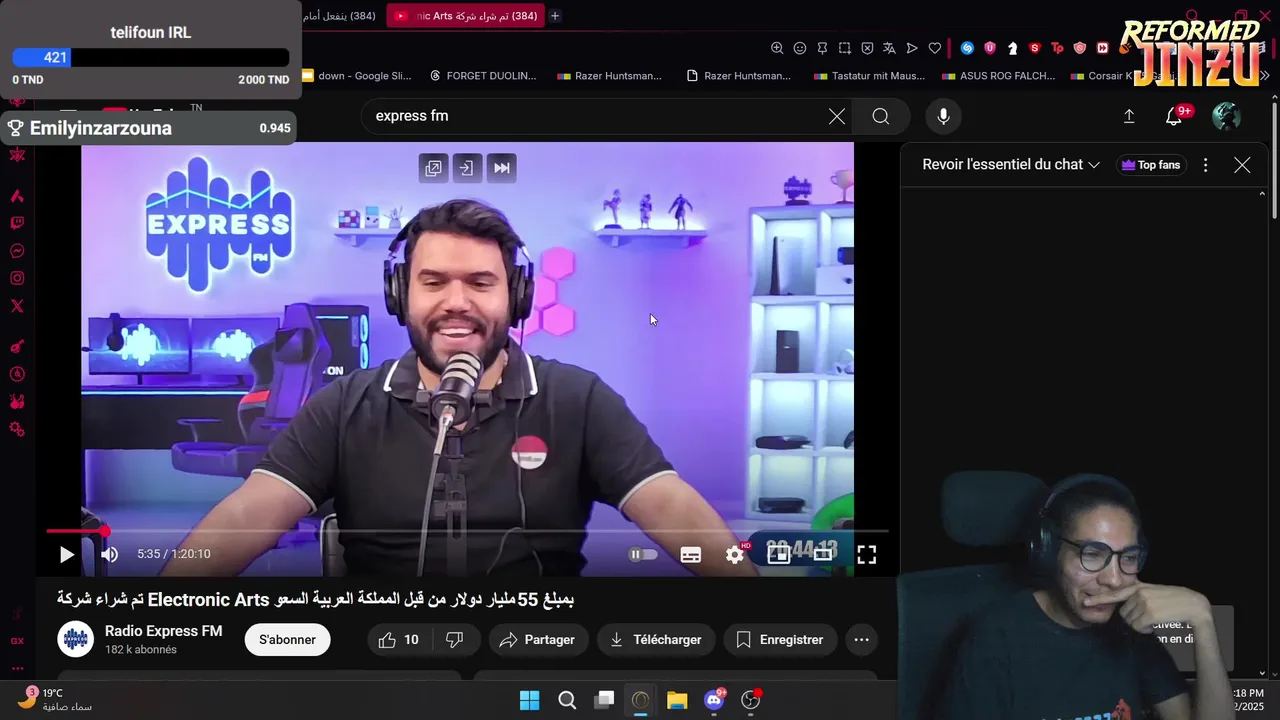The width and height of the screenshot is (1280, 720).
Task: Open Discord from the taskbar
Action: [714, 700]
